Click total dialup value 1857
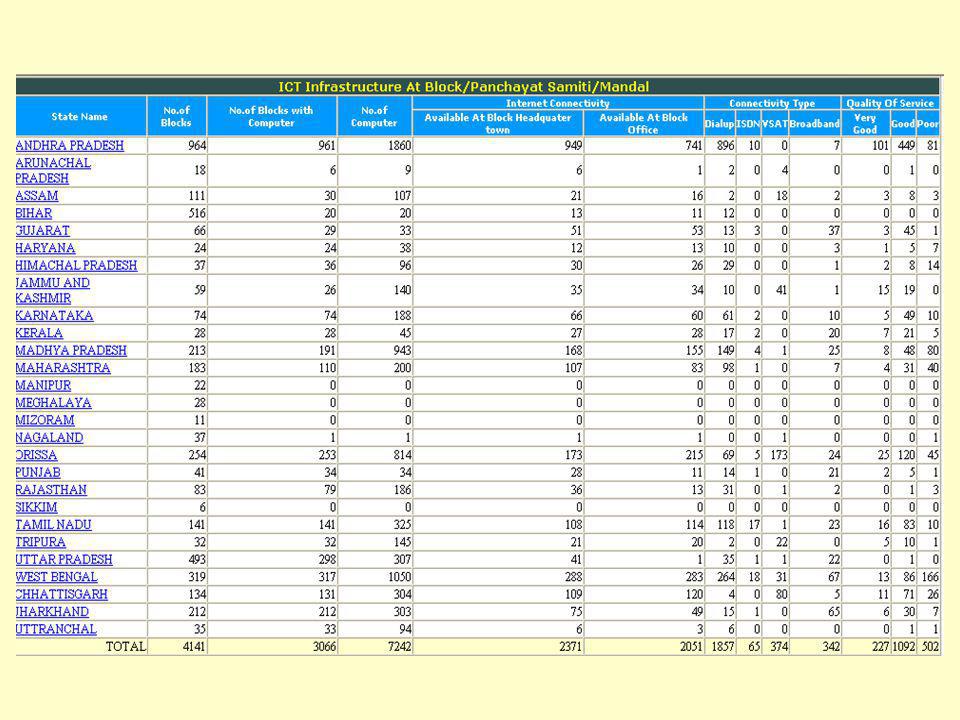 (x=722, y=647)
